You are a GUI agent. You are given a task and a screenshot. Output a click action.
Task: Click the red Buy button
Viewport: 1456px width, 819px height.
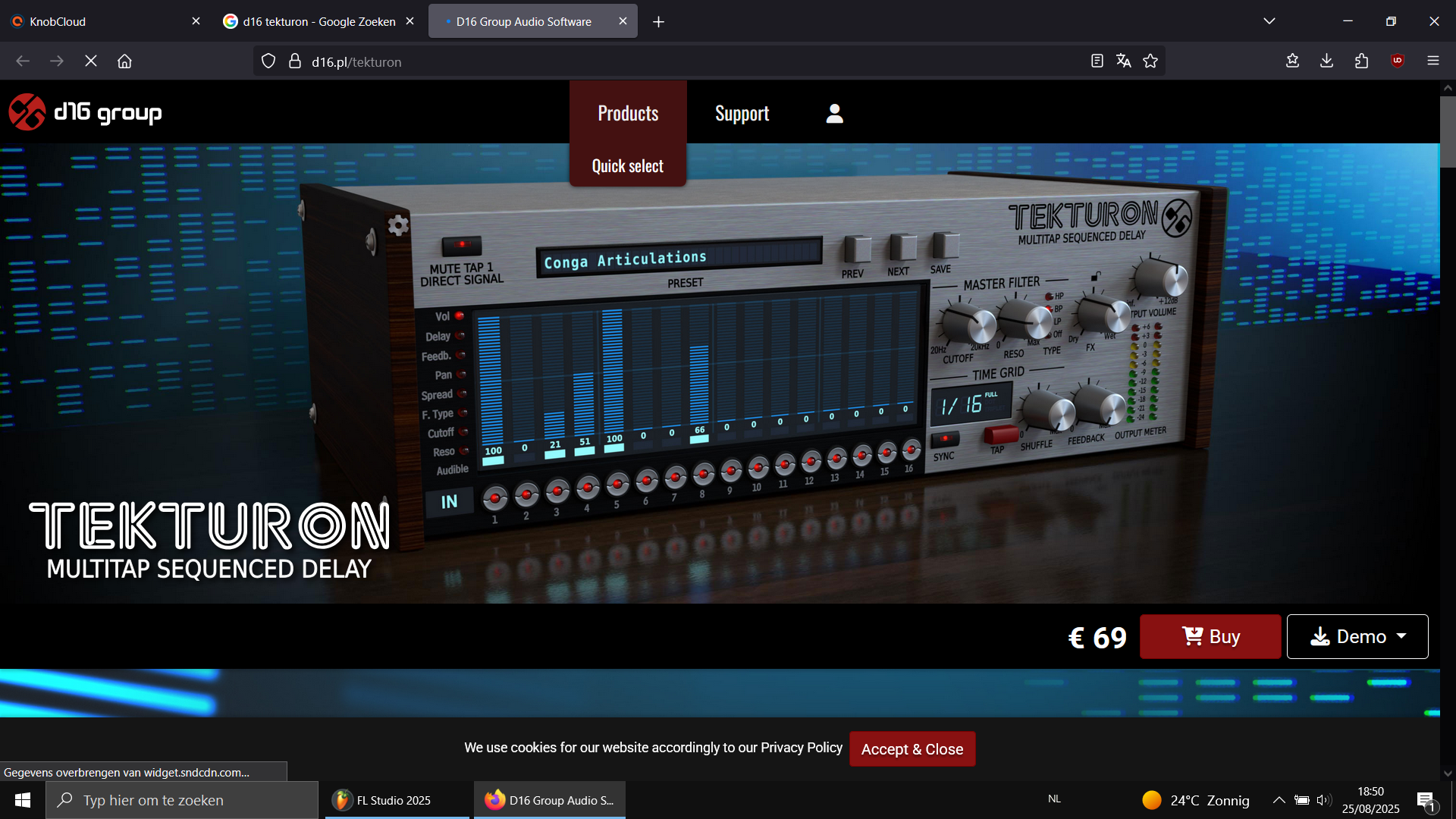(1210, 636)
